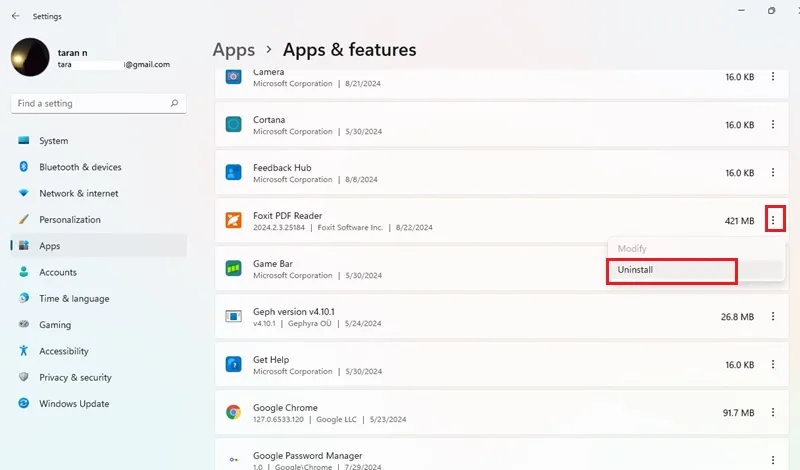Click the Game Bar app icon
800x470 pixels.
point(233,268)
